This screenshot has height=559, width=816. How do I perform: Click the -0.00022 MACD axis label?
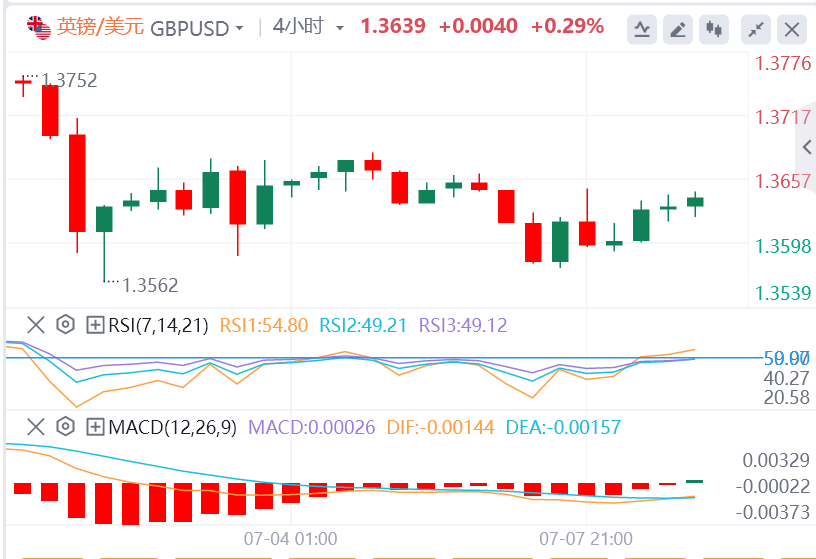[773, 487]
